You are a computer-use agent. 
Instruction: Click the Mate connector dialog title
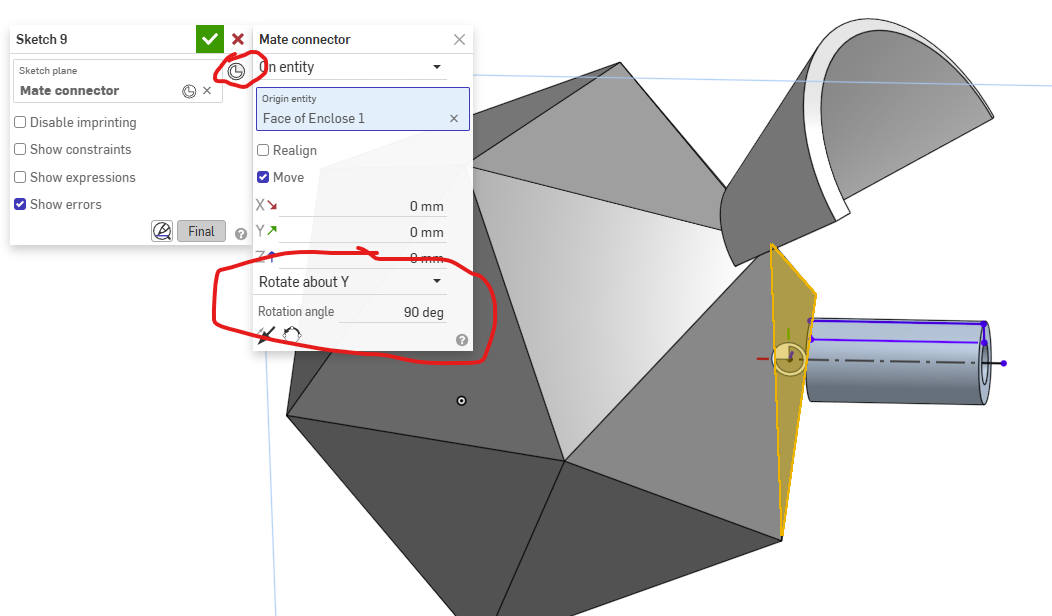[x=305, y=40]
